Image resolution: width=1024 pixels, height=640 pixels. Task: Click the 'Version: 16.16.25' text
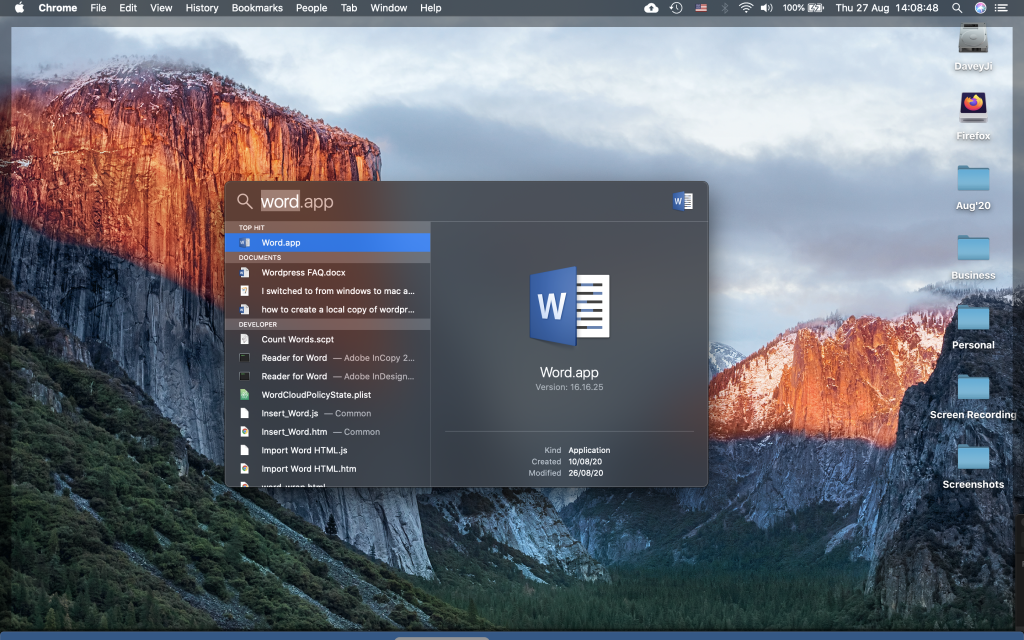[569, 387]
